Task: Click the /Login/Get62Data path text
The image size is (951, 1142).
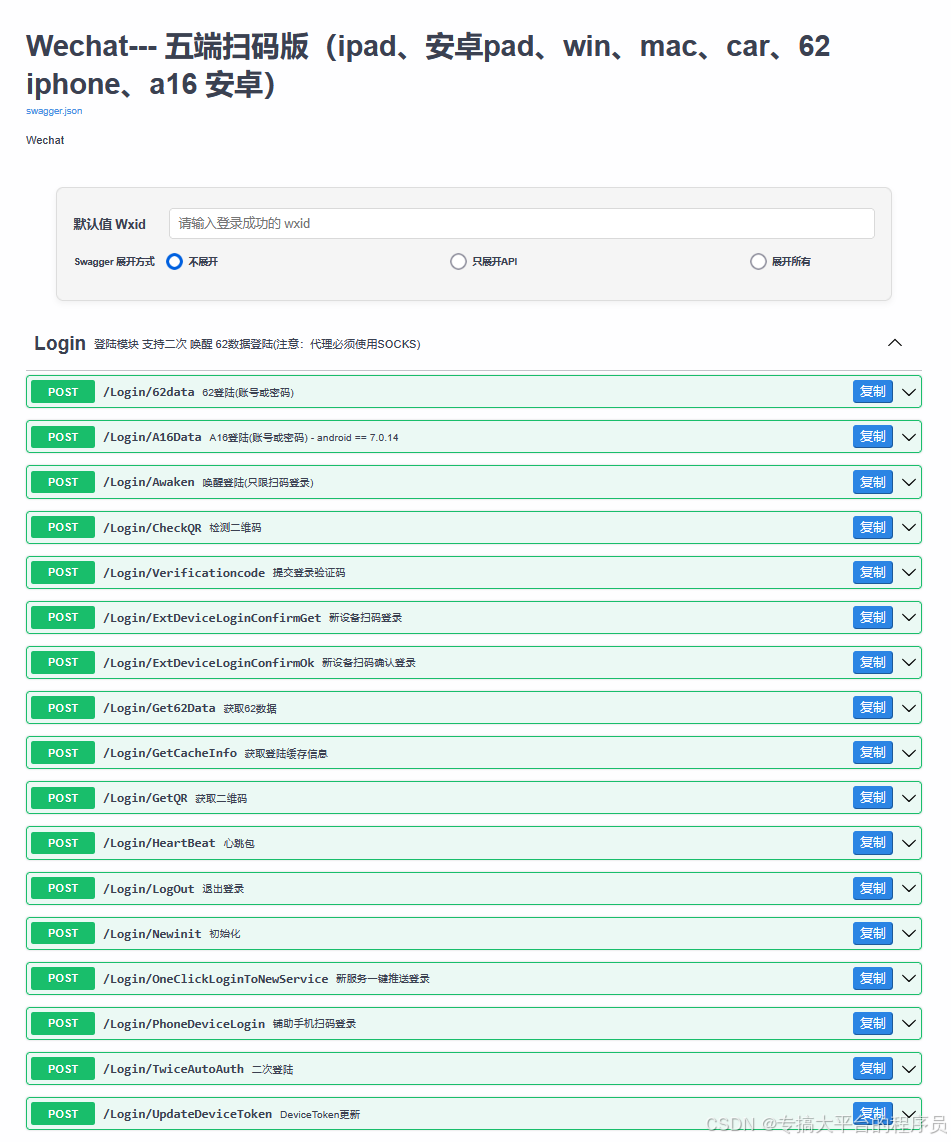Action: pos(159,708)
